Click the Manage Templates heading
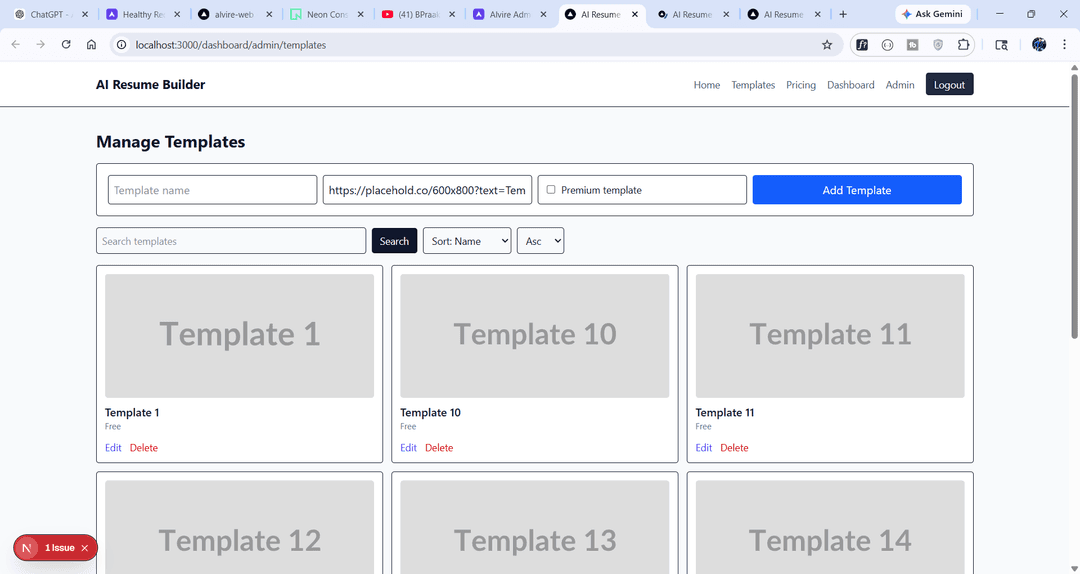This screenshot has width=1080, height=574. [171, 142]
